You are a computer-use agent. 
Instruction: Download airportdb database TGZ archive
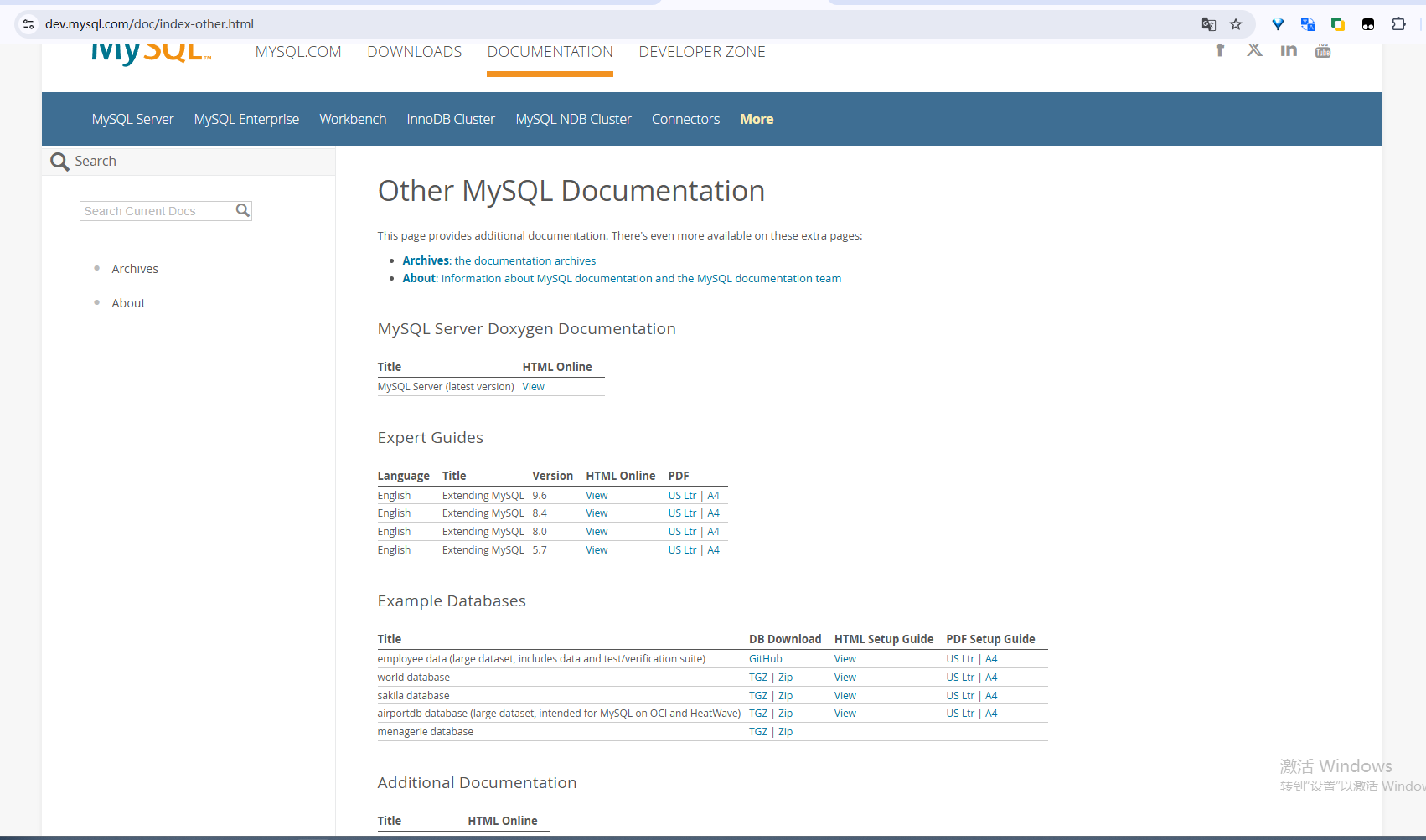(758, 714)
